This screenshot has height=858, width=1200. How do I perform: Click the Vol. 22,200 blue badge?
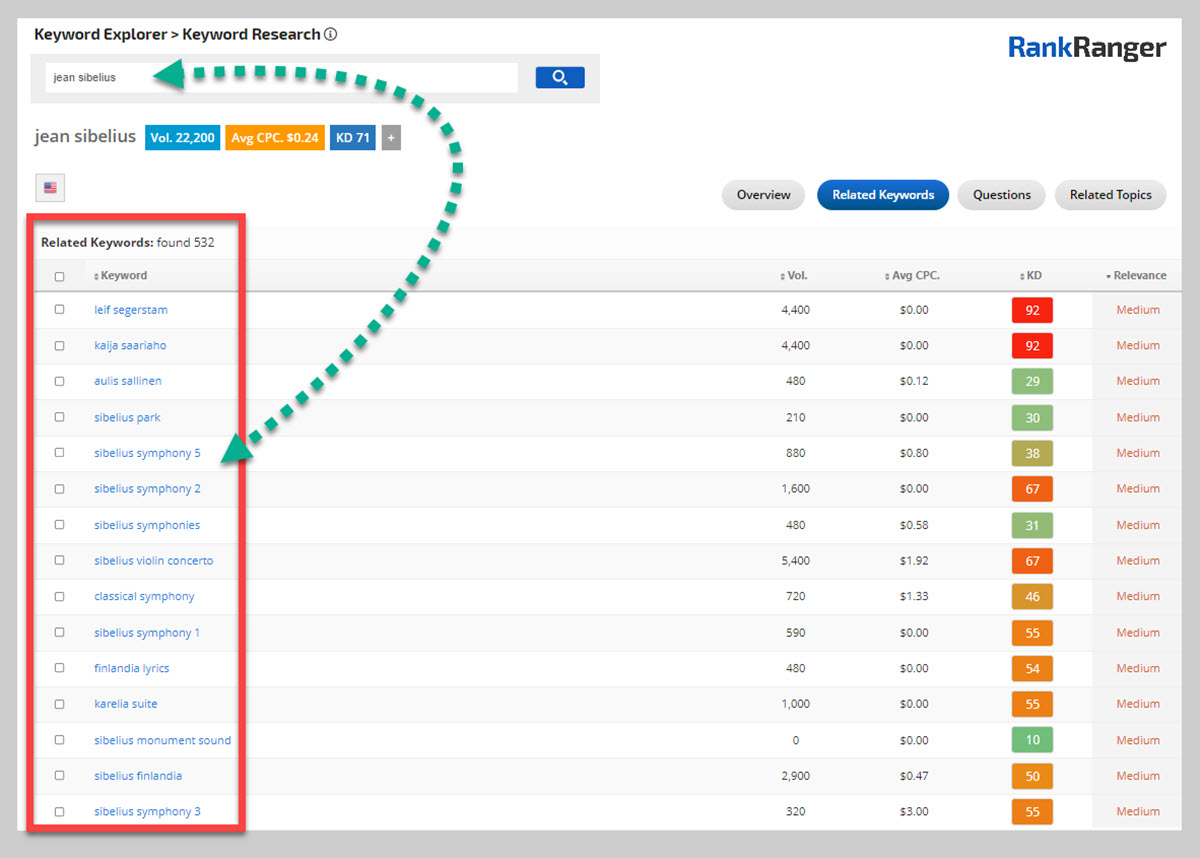[183, 138]
